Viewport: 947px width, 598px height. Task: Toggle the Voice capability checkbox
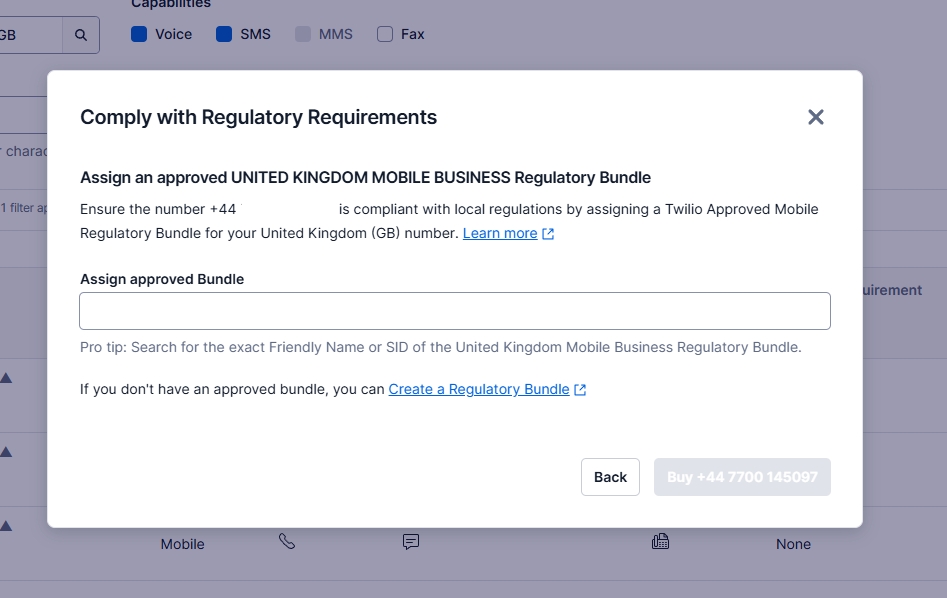pos(139,34)
